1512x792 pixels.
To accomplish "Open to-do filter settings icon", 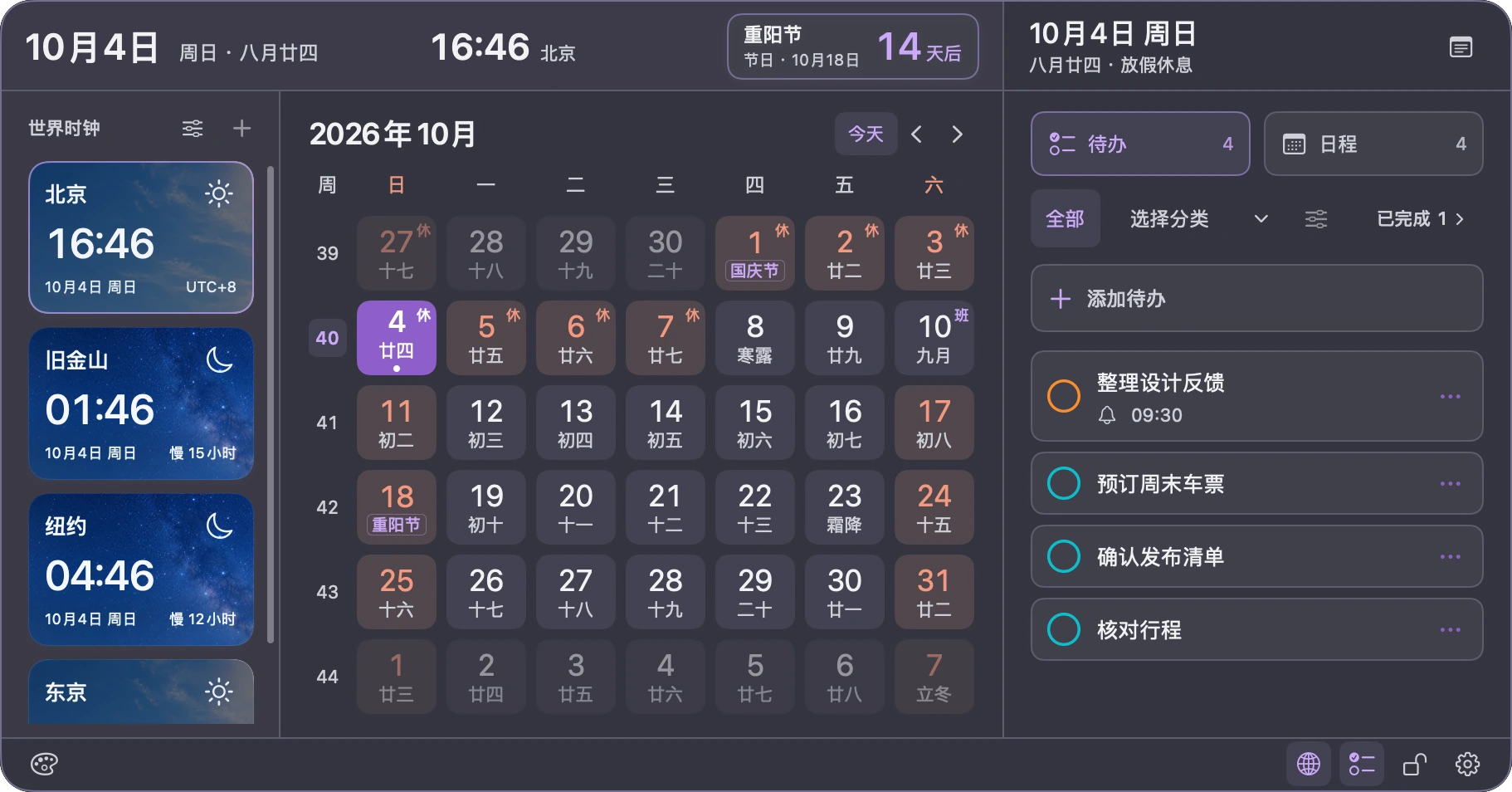I will pos(1316,219).
